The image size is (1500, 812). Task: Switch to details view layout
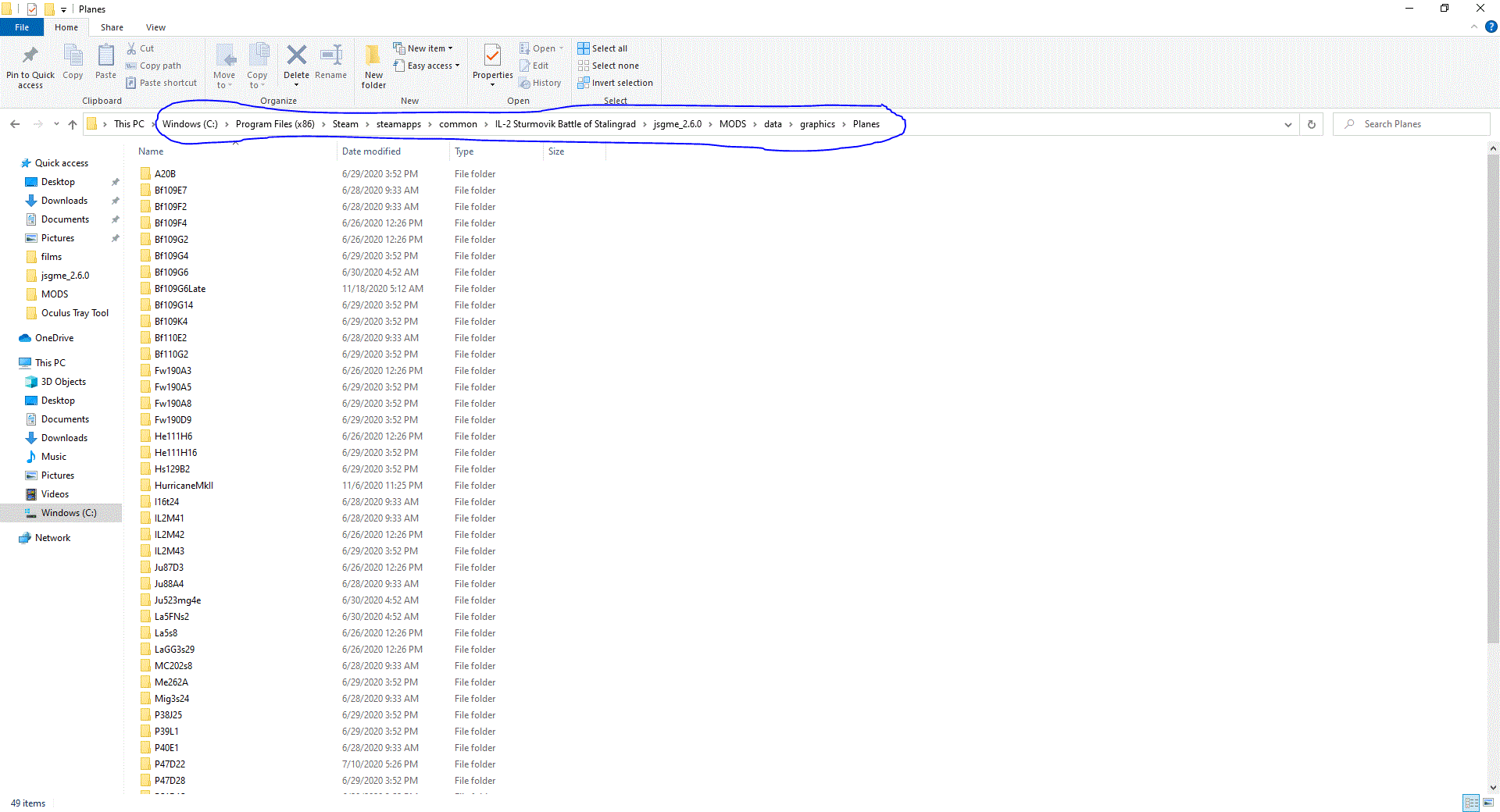tap(1471, 803)
